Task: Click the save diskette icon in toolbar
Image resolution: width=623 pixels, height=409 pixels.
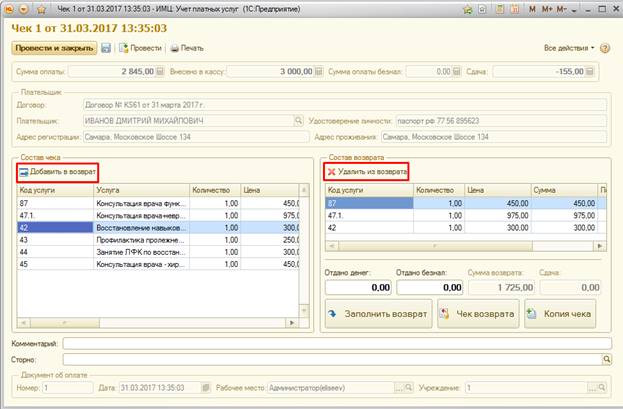Action: (105, 47)
